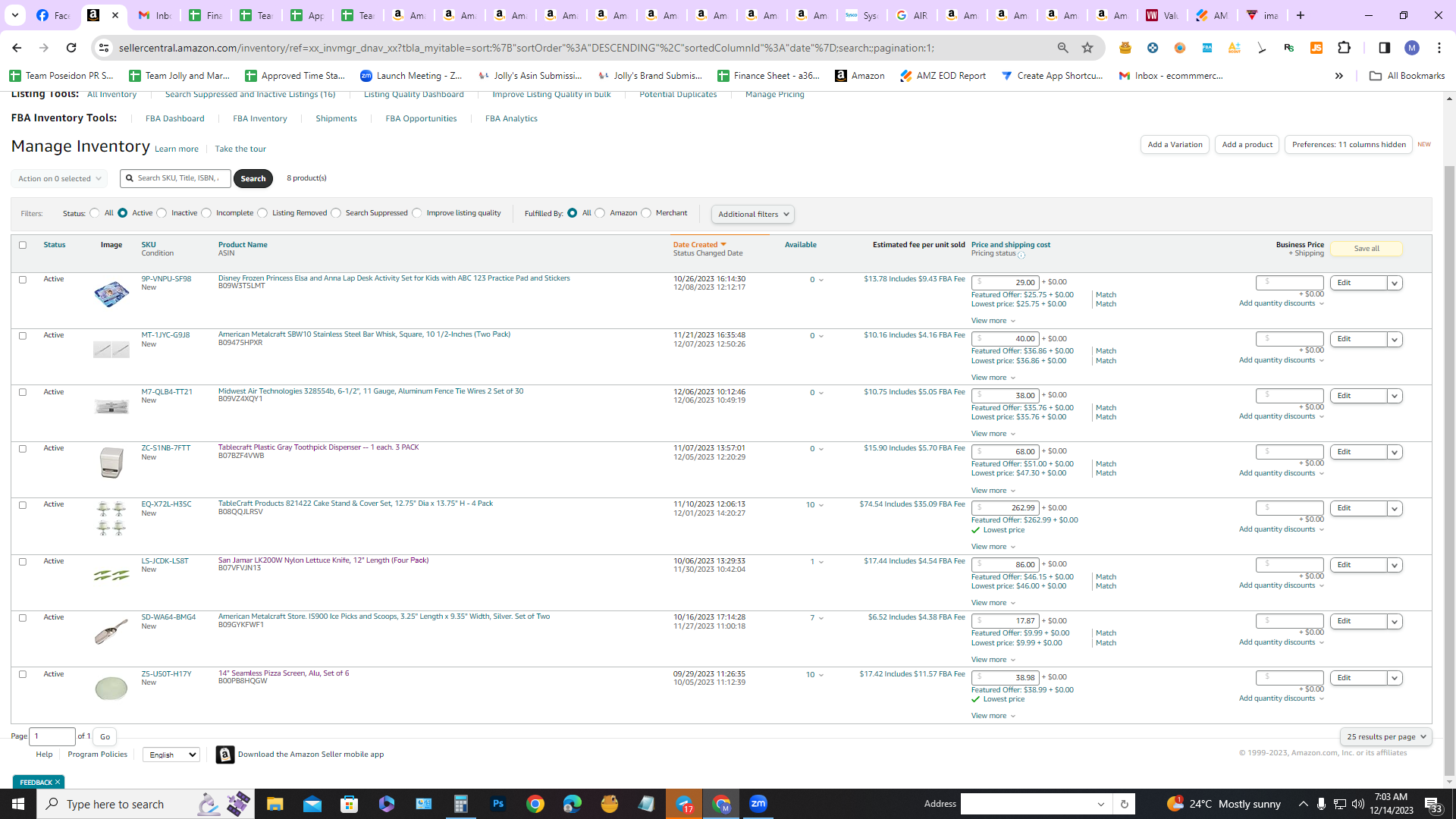Open the Chrome profile avatar

click(x=1412, y=48)
